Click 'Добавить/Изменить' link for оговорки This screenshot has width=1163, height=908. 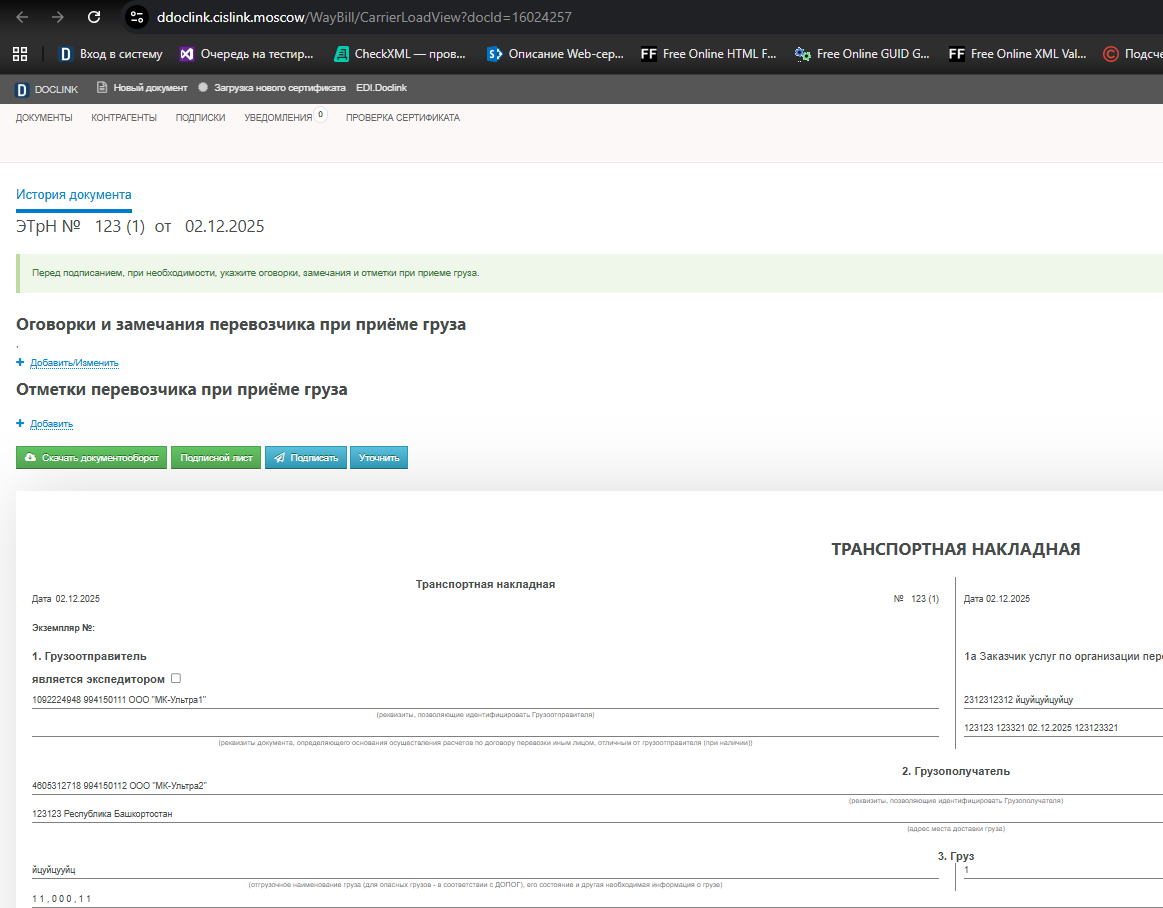point(74,363)
